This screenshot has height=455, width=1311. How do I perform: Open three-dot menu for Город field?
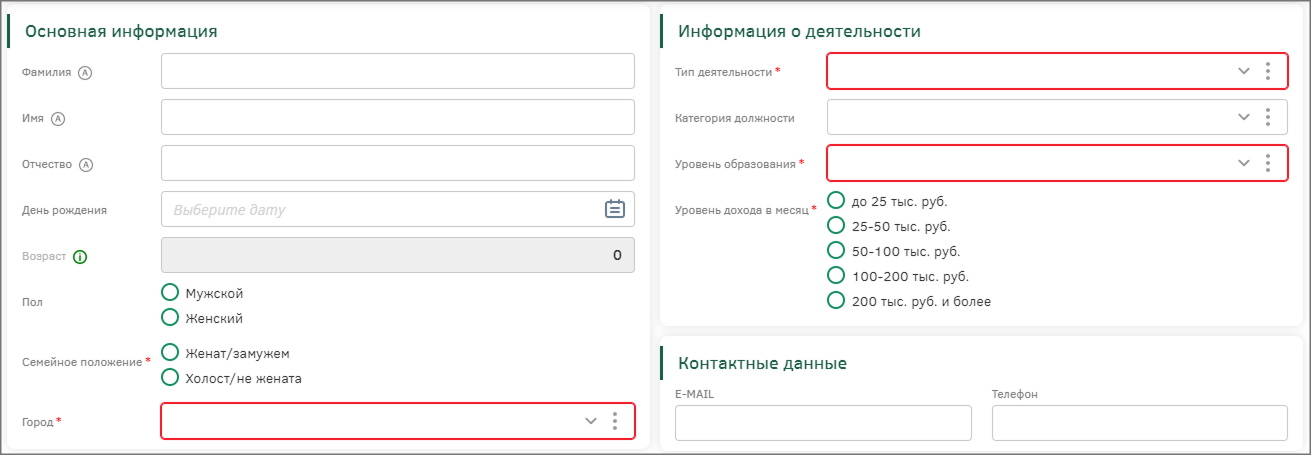pos(614,421)
